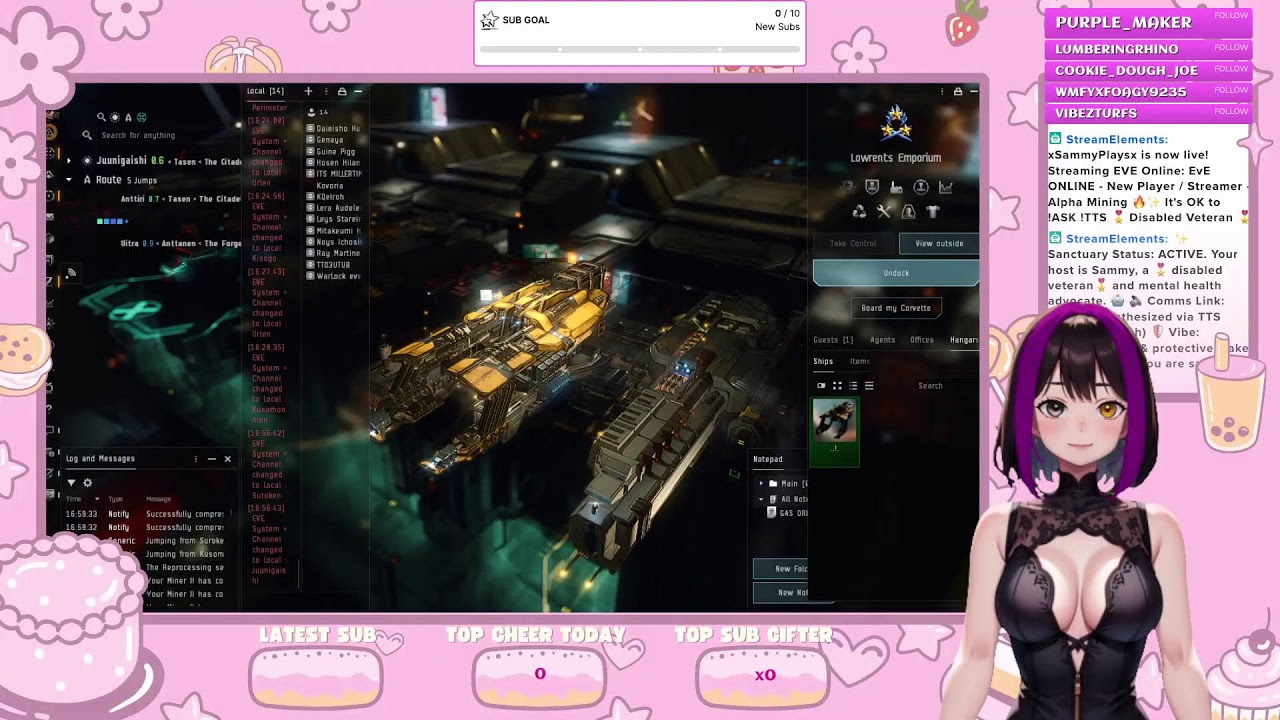Click the Sub Goal progress bar
Screen dimensions: 1280x720
coord(640,49)
